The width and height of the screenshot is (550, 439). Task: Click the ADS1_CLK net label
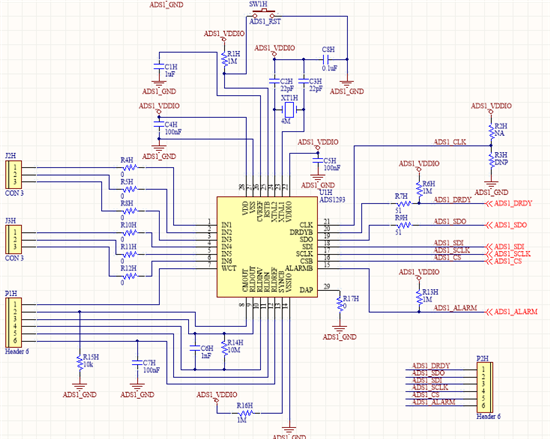pos(450,142)
